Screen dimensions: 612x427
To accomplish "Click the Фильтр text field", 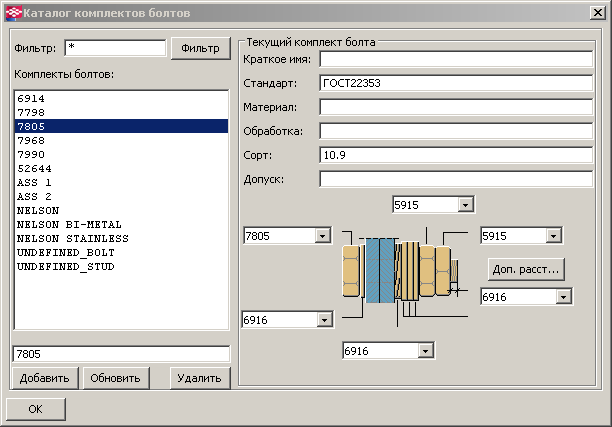I will click(x=114, y=48).
